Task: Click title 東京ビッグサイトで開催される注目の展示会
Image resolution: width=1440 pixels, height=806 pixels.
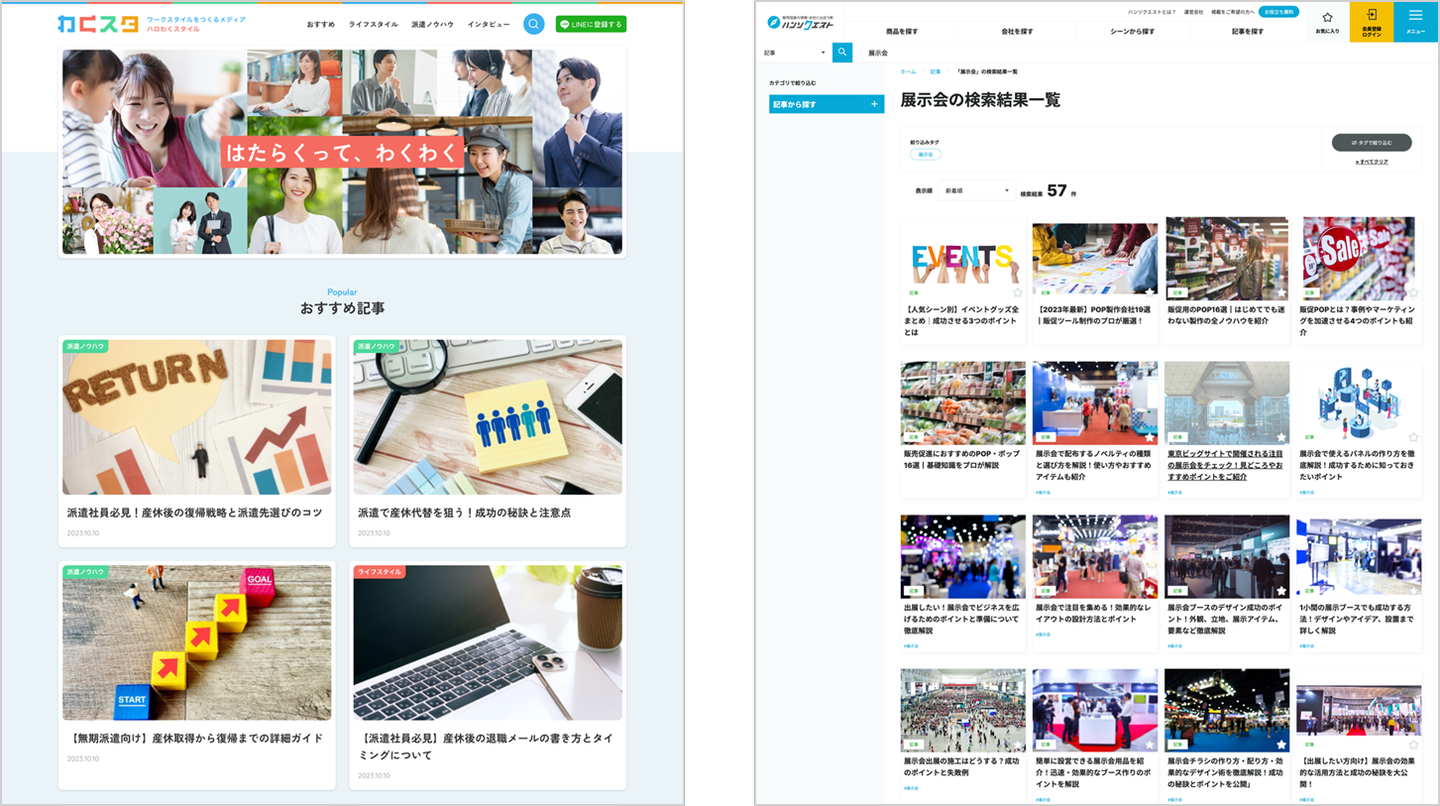Action: [x=1227, y=464]
